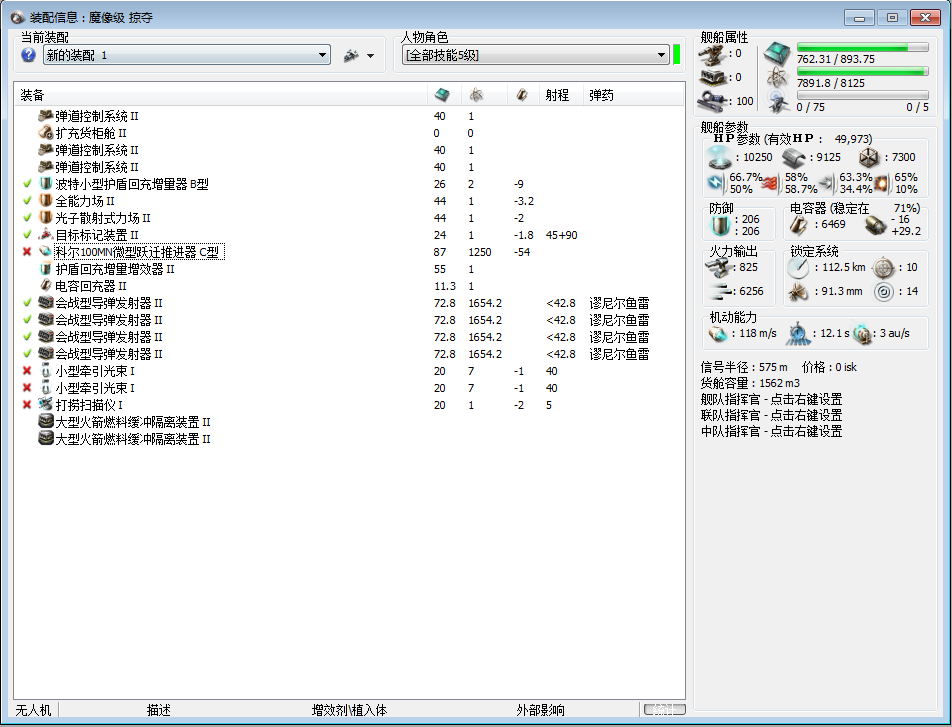952x727 pixels.
Task: Click the max locked targets icon showing 10
Action: pyautogui.click(x=883, y=268)
